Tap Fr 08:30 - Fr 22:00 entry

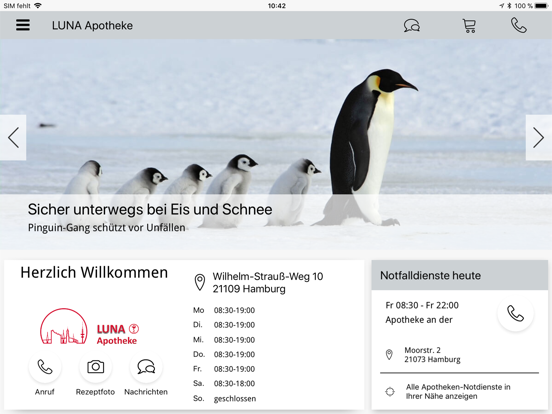coord(422,305)
